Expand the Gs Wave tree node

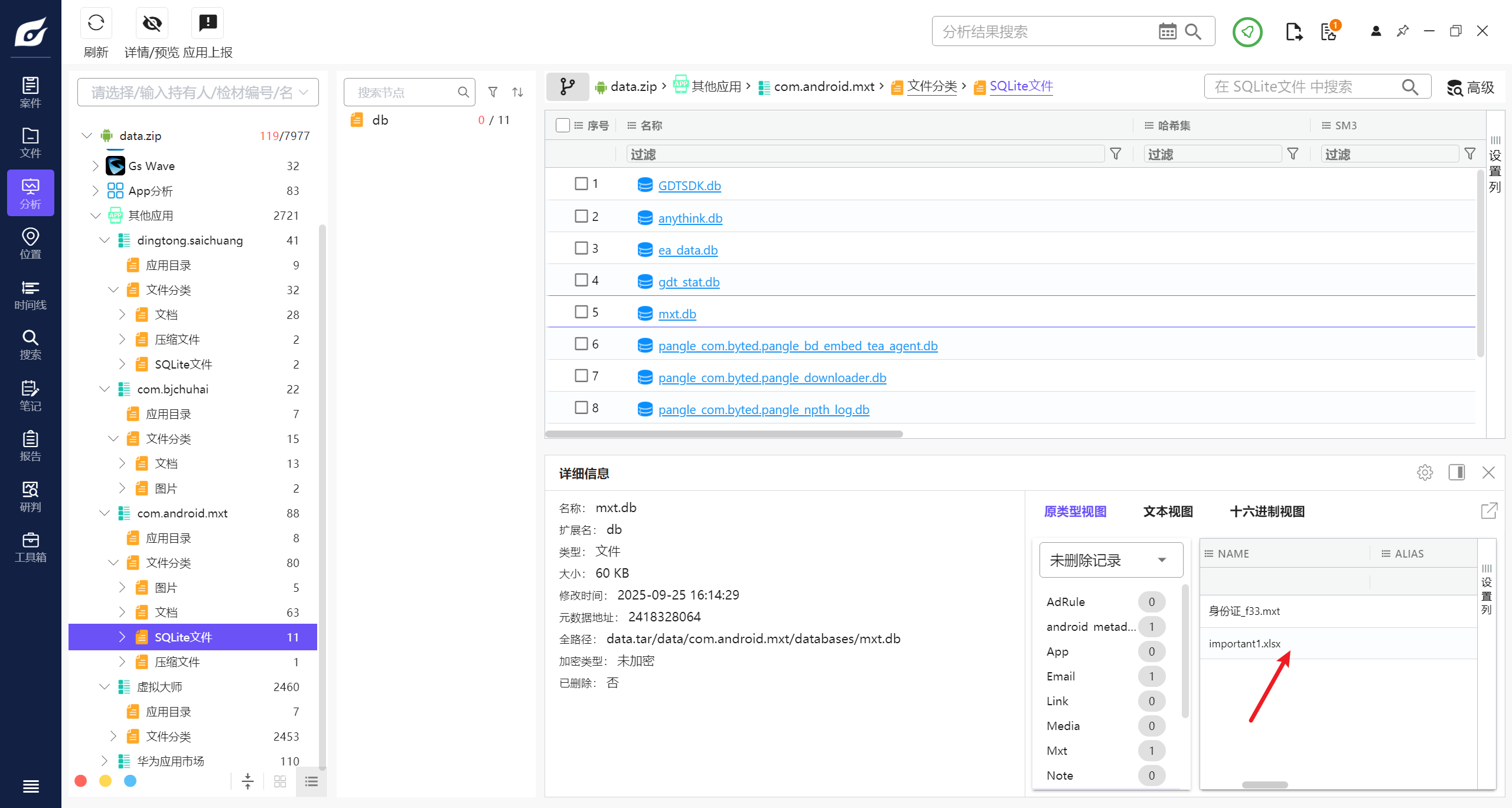point(96,166)
